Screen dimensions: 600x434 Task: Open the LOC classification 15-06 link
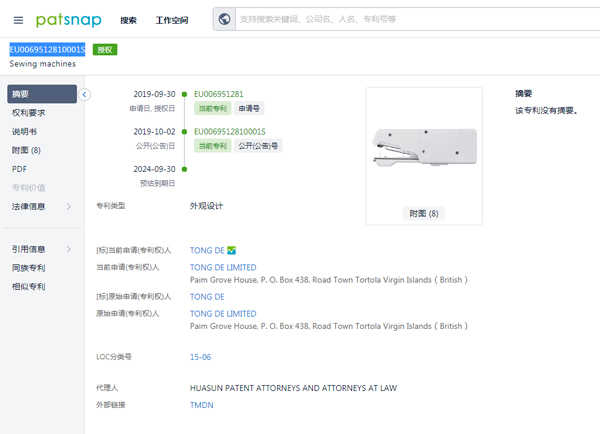point(201,357)
